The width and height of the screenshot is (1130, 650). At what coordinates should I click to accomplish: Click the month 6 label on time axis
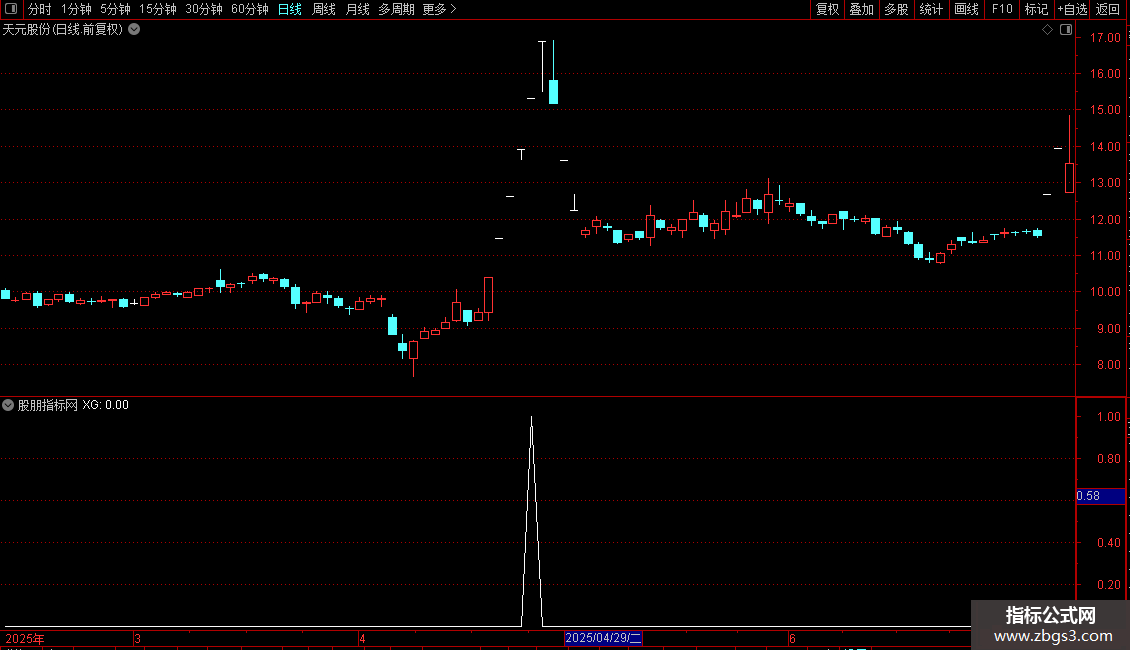[792, 638]
